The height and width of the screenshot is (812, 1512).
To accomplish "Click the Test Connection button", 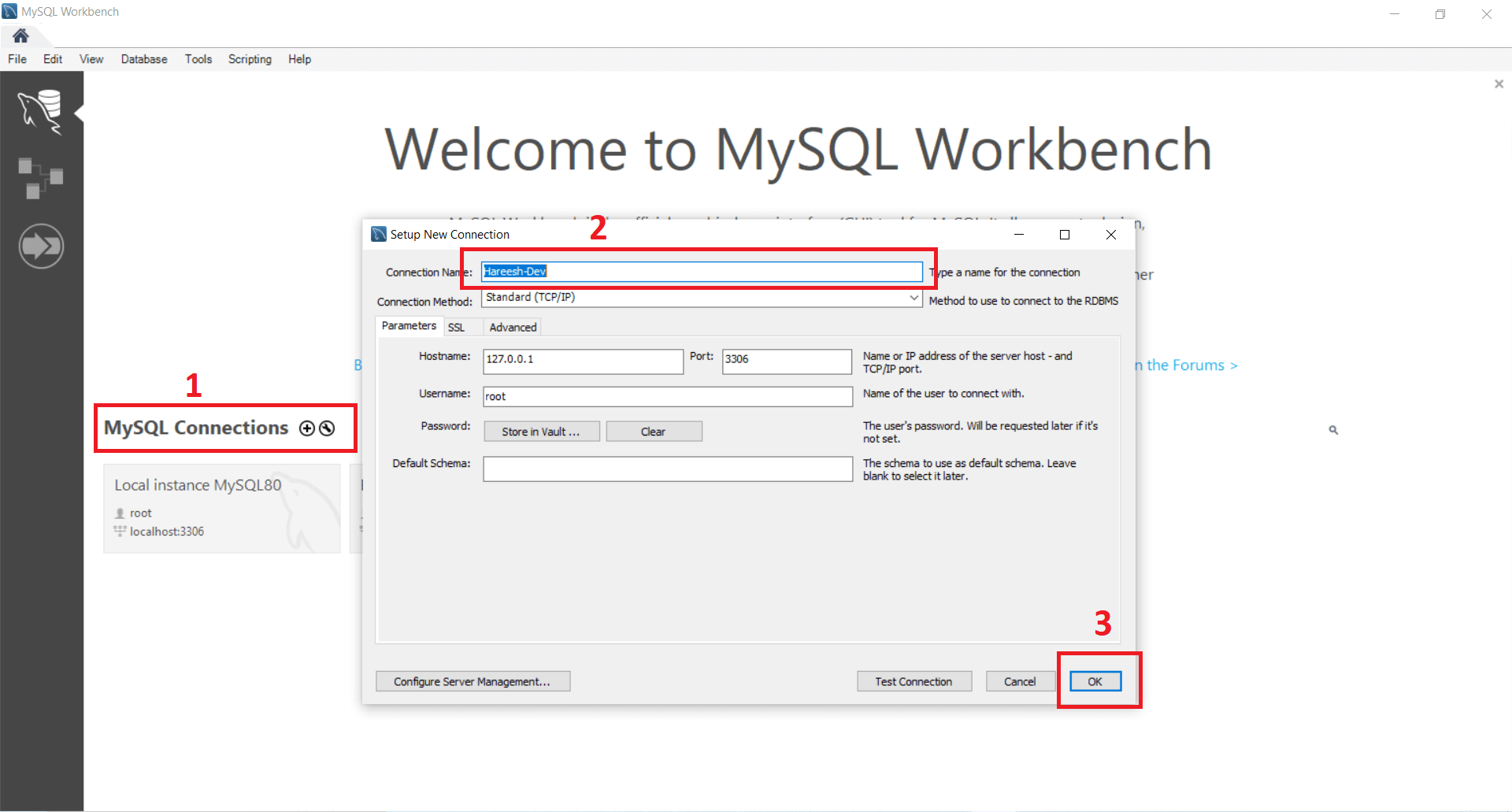I will pos(914,681).
